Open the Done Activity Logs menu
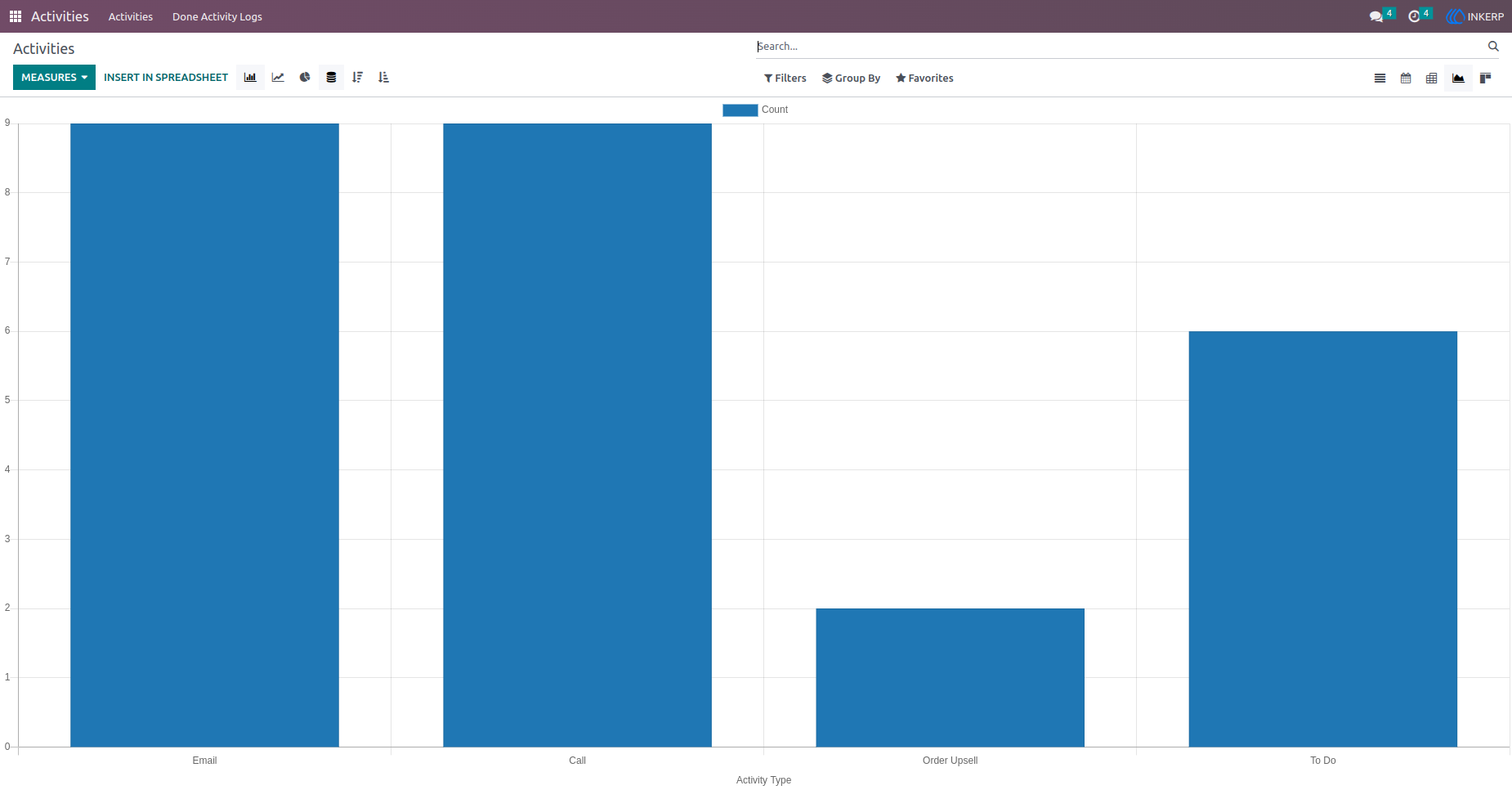 217,16
